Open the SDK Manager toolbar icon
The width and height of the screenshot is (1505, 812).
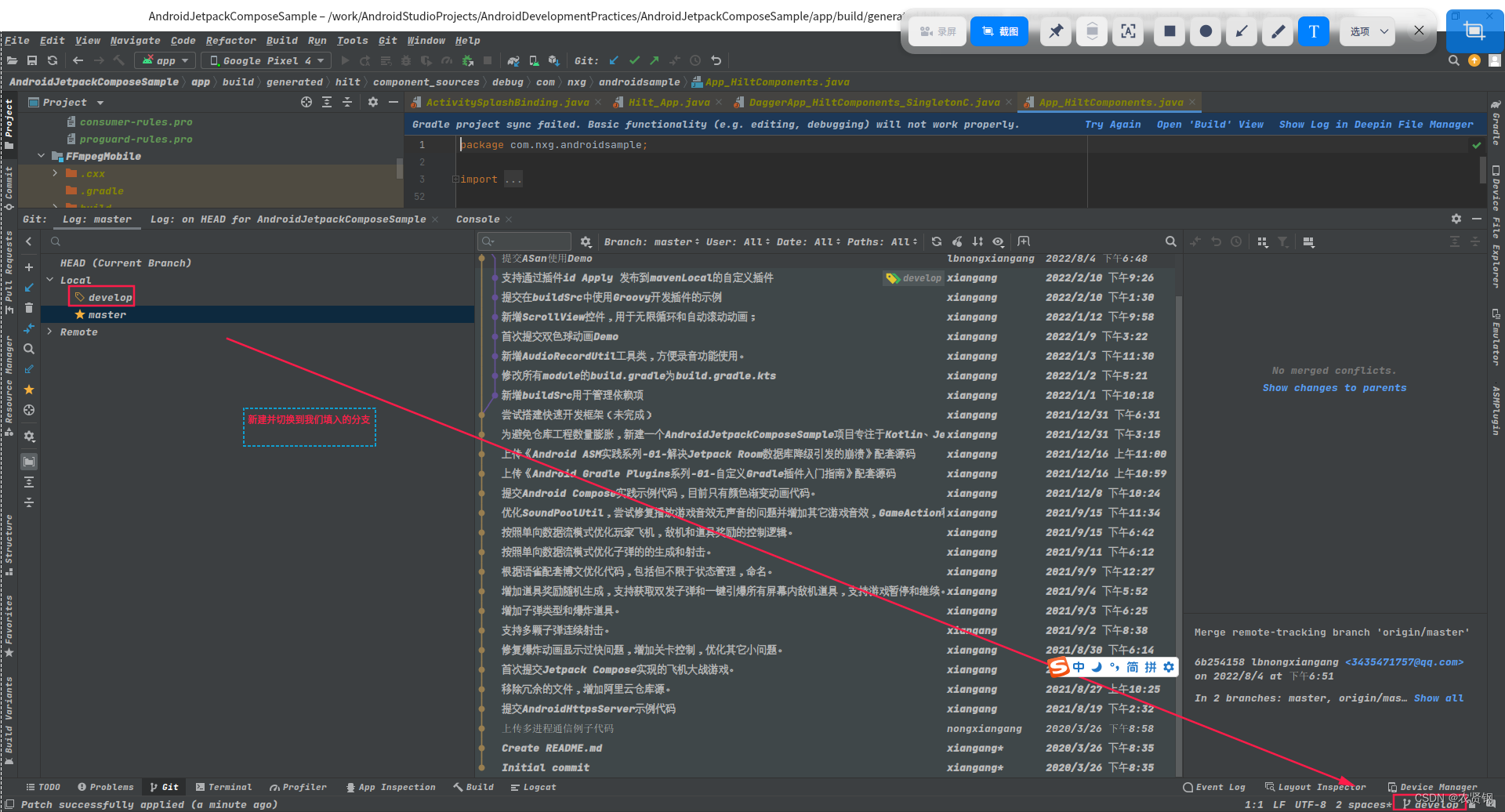coord(554,60)
